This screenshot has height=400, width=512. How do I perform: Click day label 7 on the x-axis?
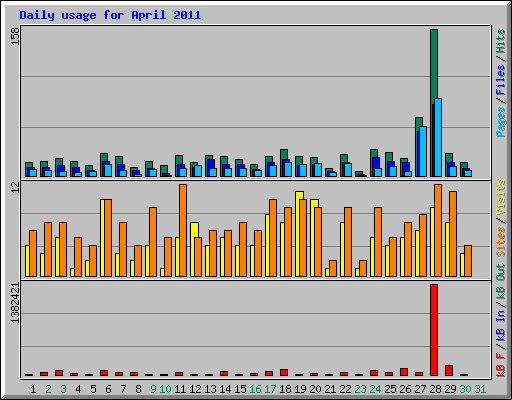(x=123, y=389)
